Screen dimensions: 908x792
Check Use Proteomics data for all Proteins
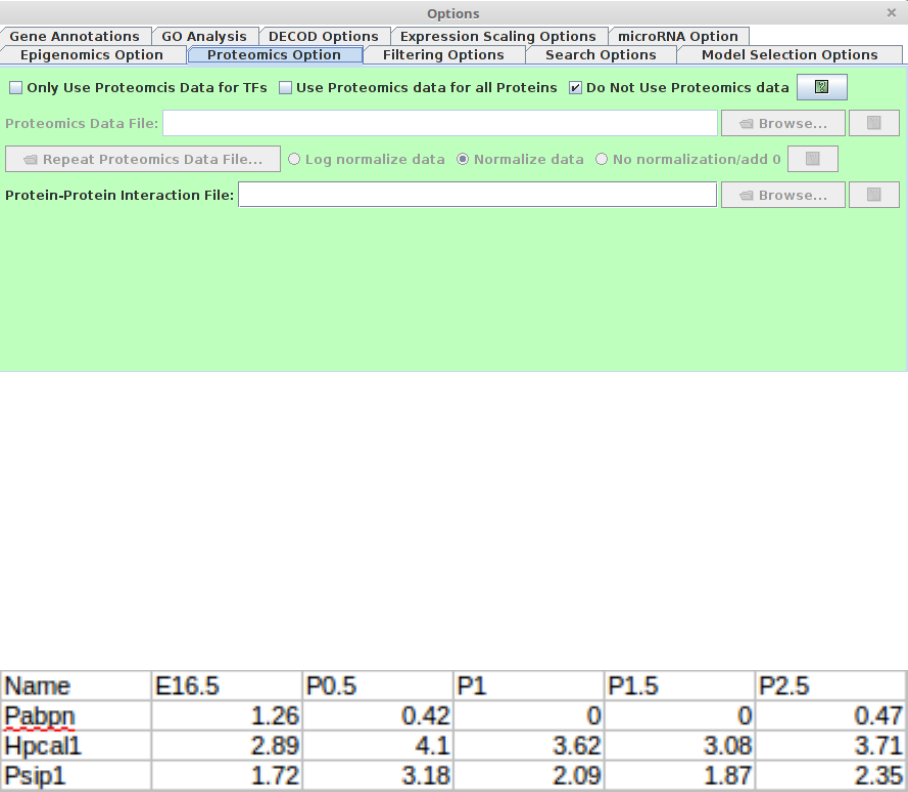pyautogui.click(x=285, y=88)
